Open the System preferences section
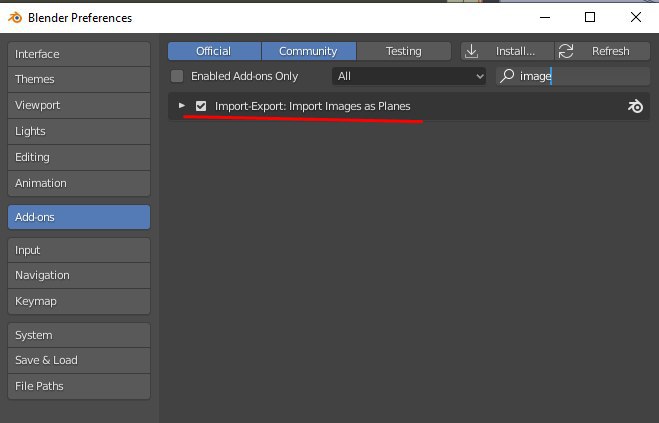Image resolution: width=659 pixels, height=423 pixels. click(79, 335)
